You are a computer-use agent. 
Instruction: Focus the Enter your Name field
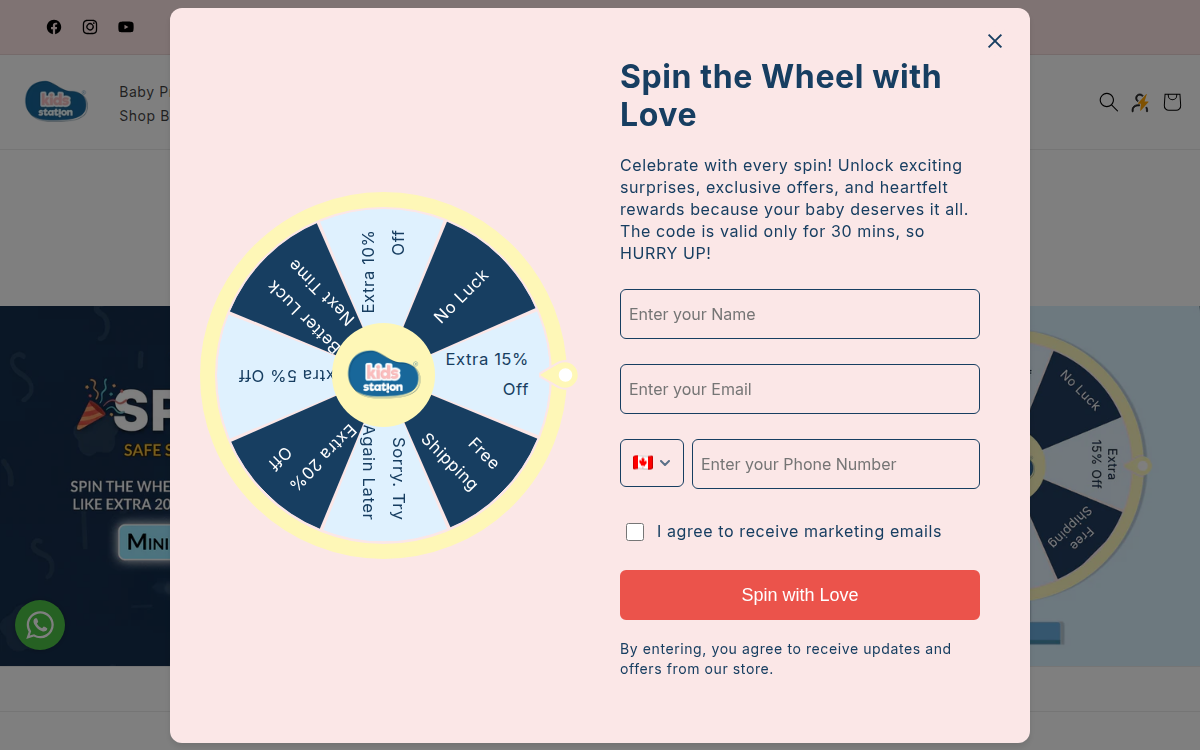[800, 314]
